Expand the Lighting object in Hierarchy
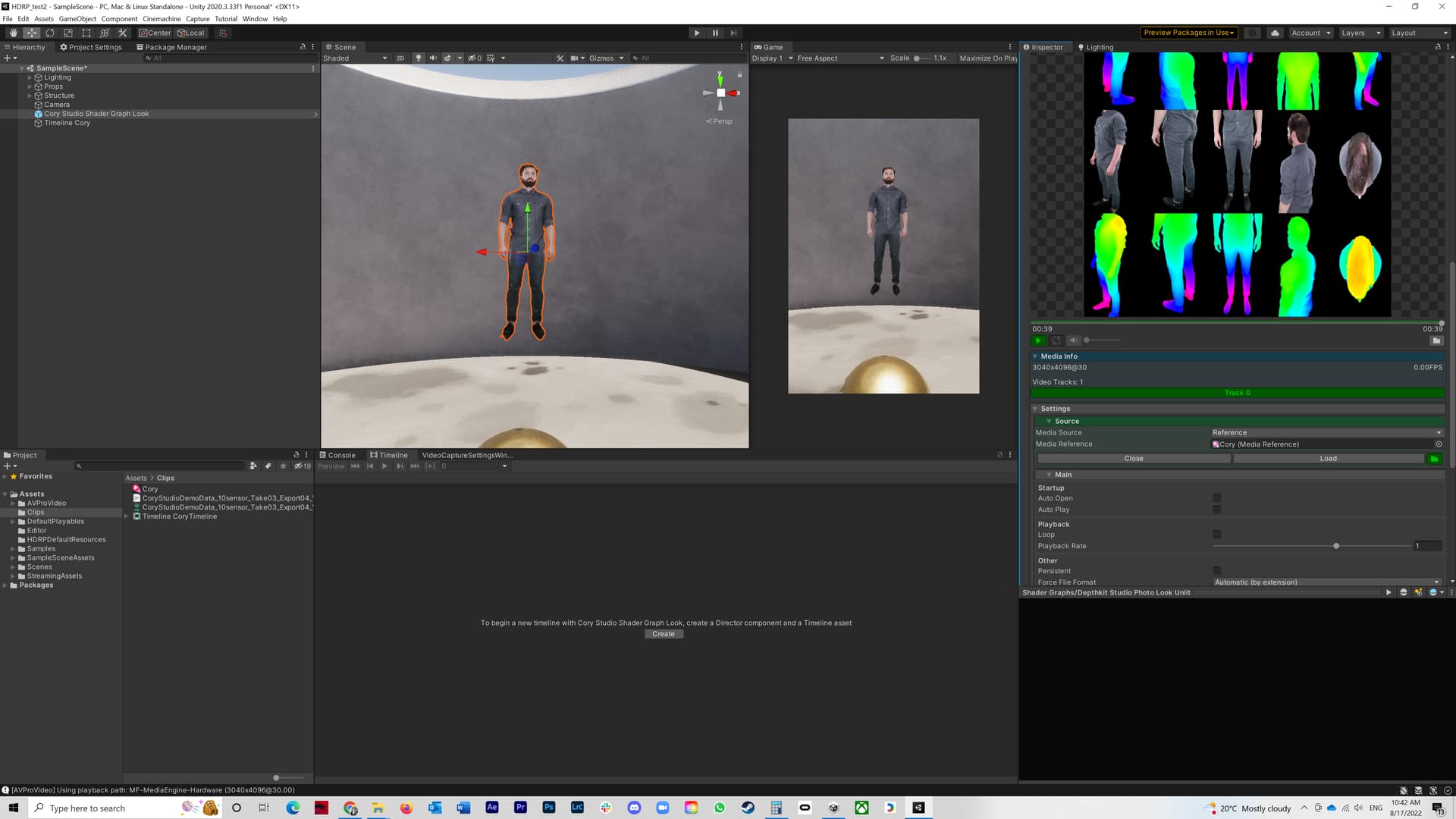The height and width of the screenshot is (819, 1456). [x=30, y=77]
